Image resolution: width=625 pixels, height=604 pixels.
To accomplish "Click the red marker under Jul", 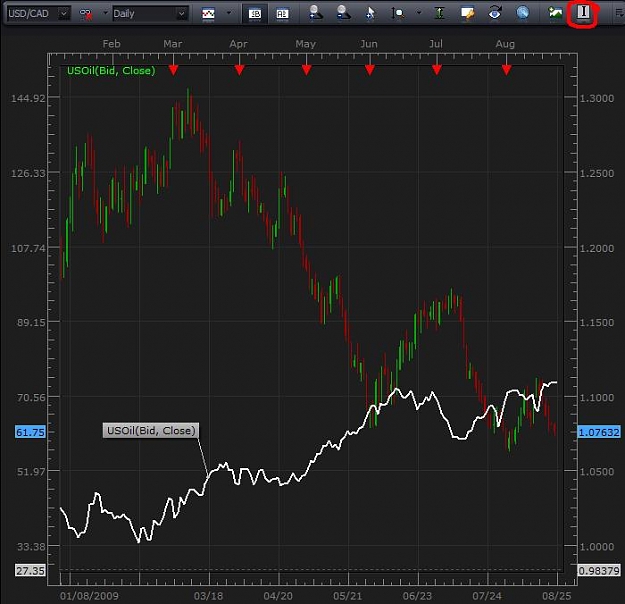I will pyautogui.click(x=437, y=70).
